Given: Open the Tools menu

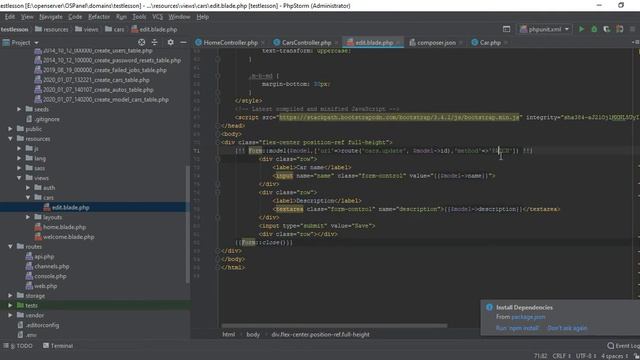Looking at the screenshot, I should pos(139,17).
